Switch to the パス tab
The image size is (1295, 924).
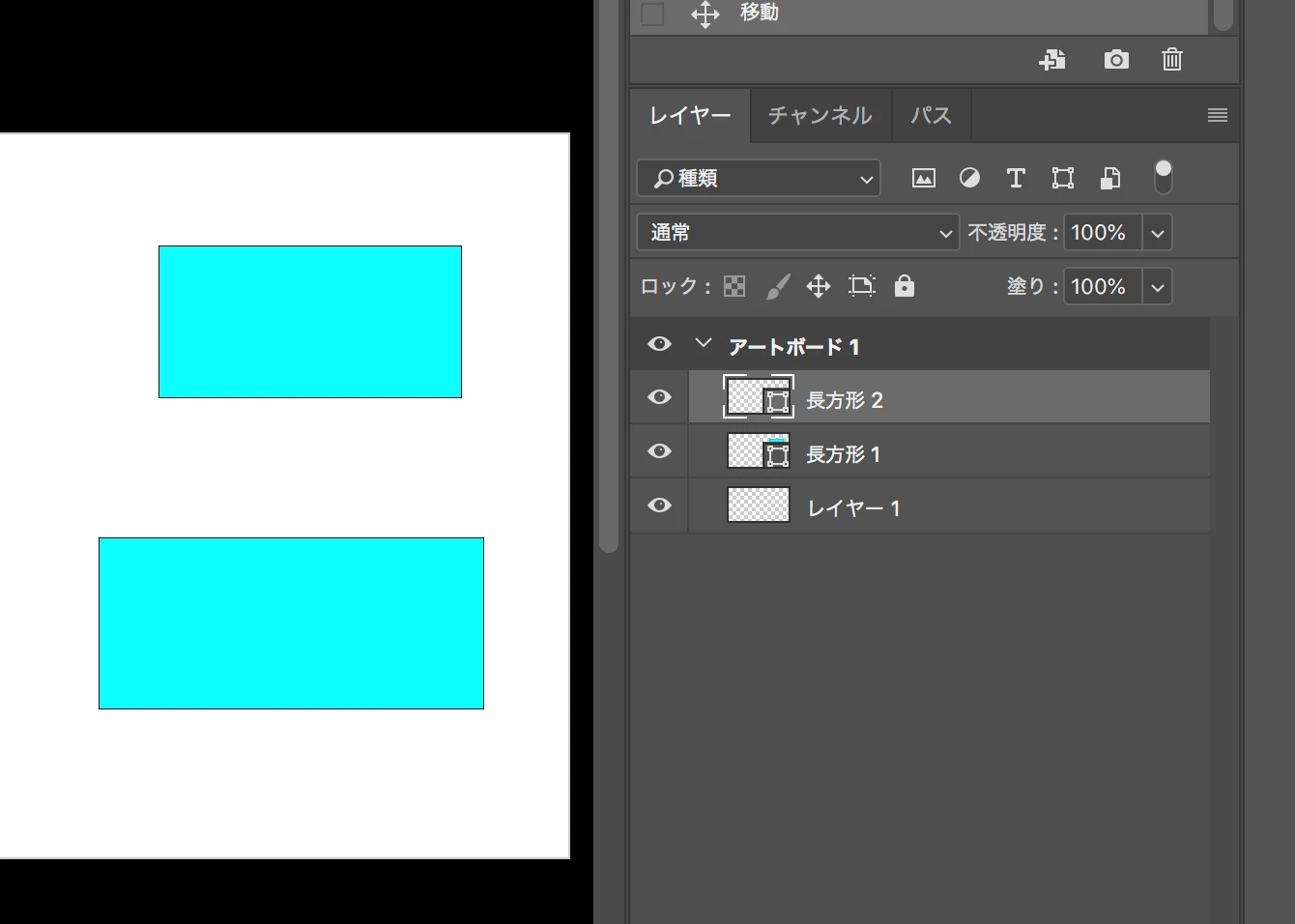pyautogui.click(x=932, y=116)
